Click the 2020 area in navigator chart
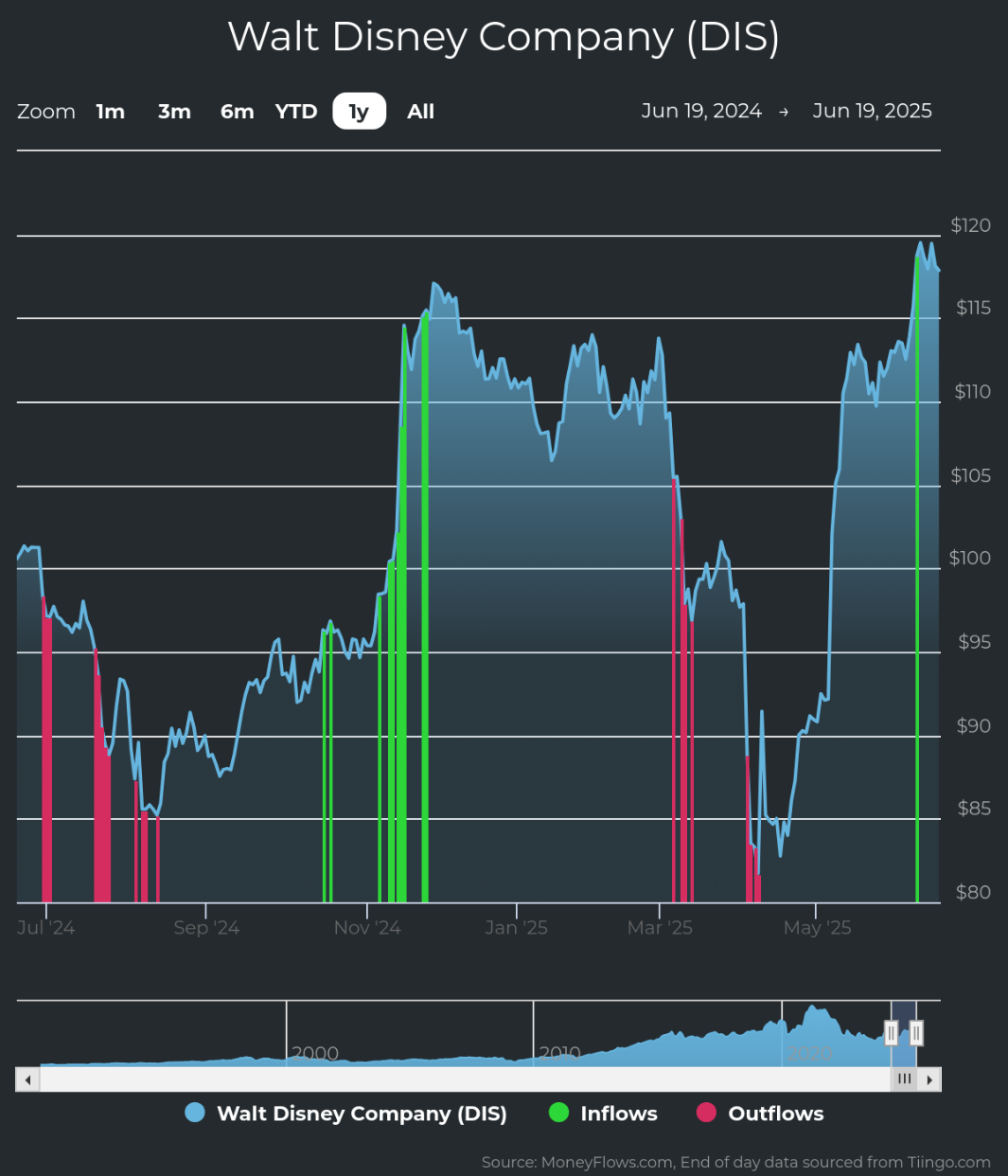This screenshot has height=1176, width=1008. tap(810, 1052)
